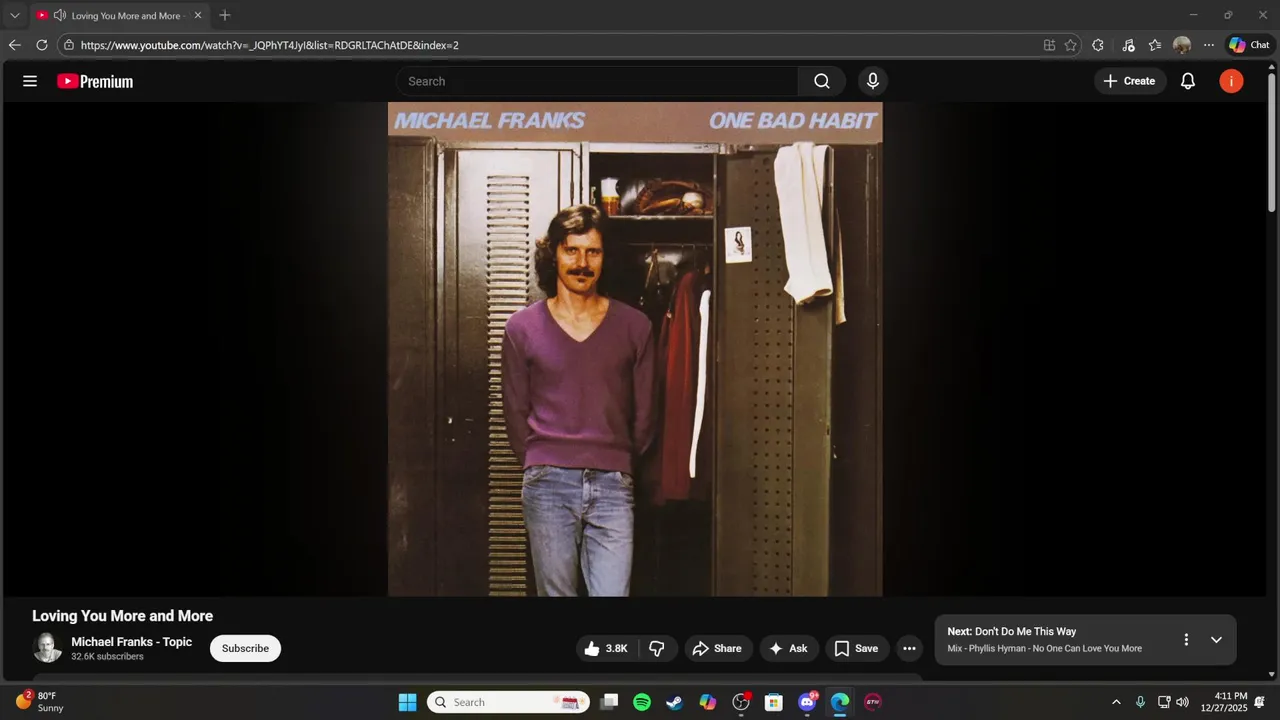Open Copilot Chat sidebar
Viewport: 1280px width, 720px height.
pyautogui.click(x=1249, y=45)
